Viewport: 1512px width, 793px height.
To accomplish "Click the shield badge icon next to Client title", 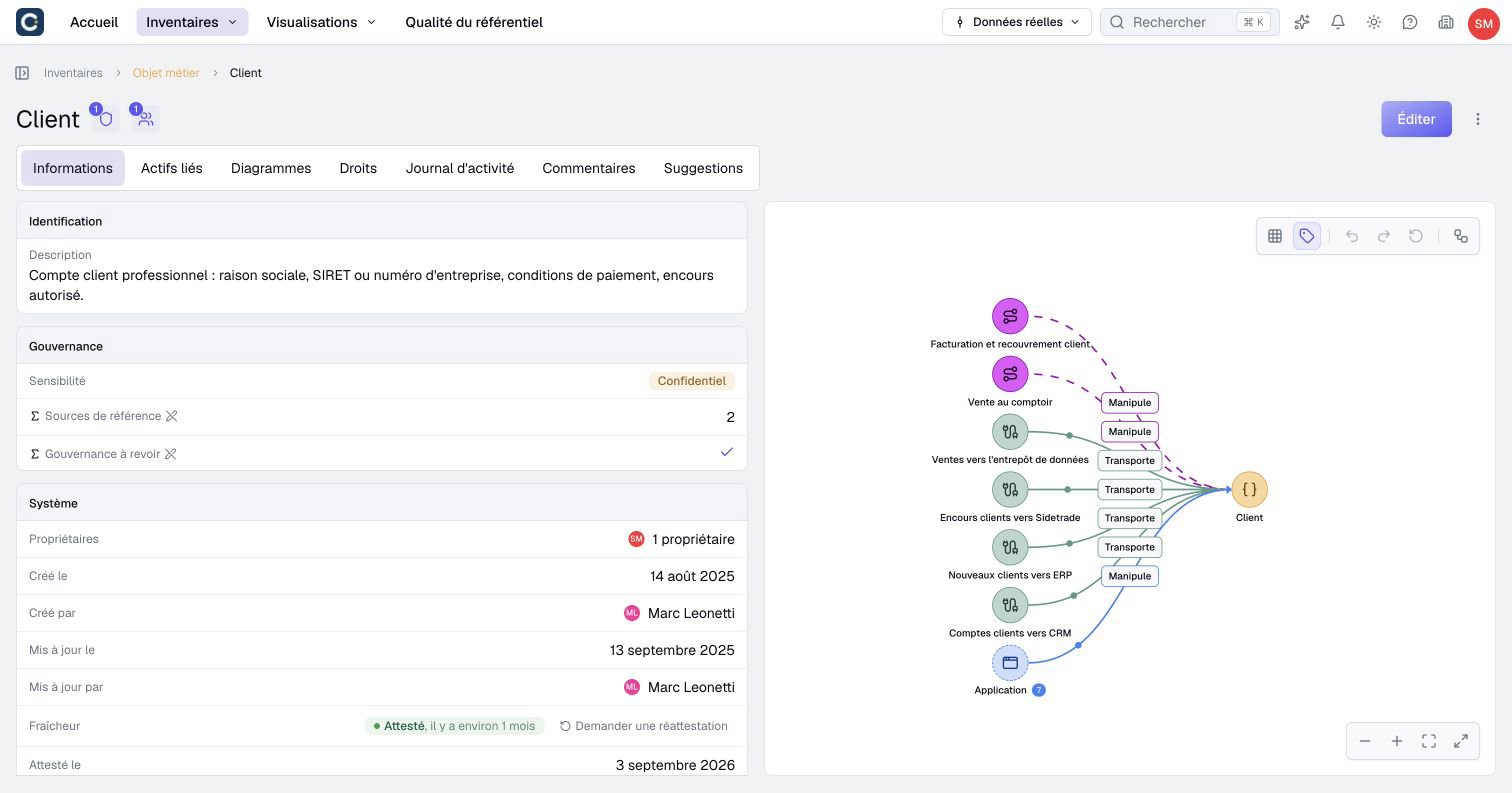I will tap(105, 119).
